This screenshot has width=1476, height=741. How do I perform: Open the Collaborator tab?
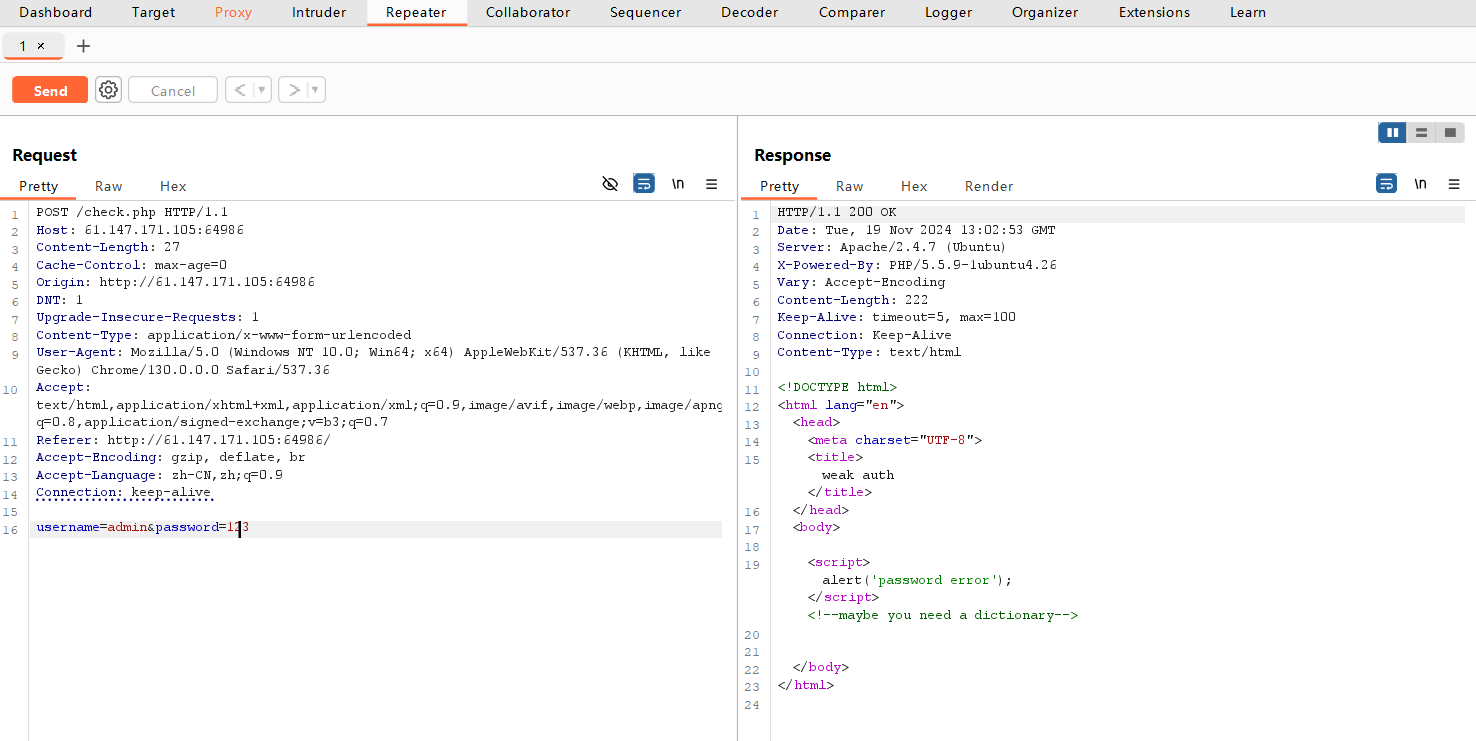click(528, 13)
